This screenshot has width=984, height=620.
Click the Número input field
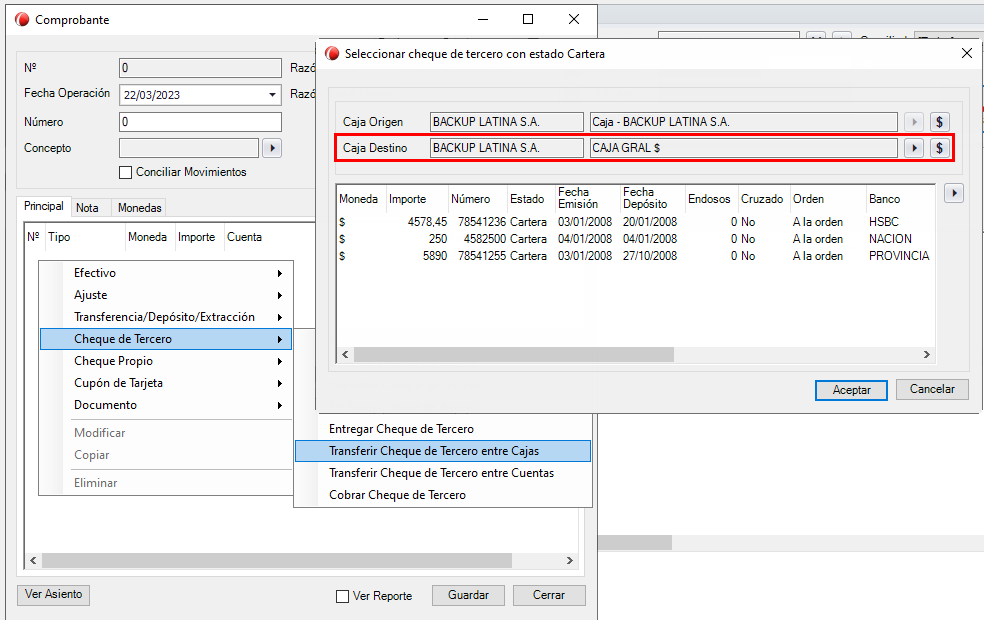click(x=200, y=122)
